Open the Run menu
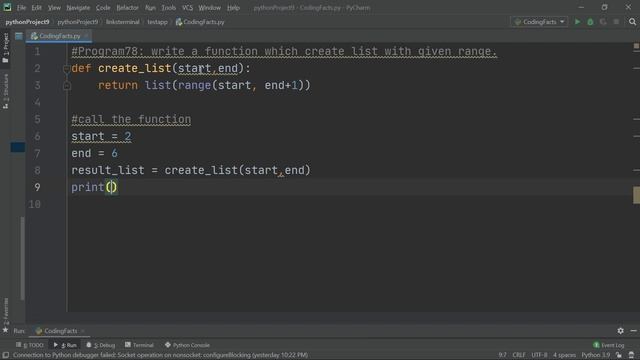Screen dimensions: 640x360 (x=150, y=7)
